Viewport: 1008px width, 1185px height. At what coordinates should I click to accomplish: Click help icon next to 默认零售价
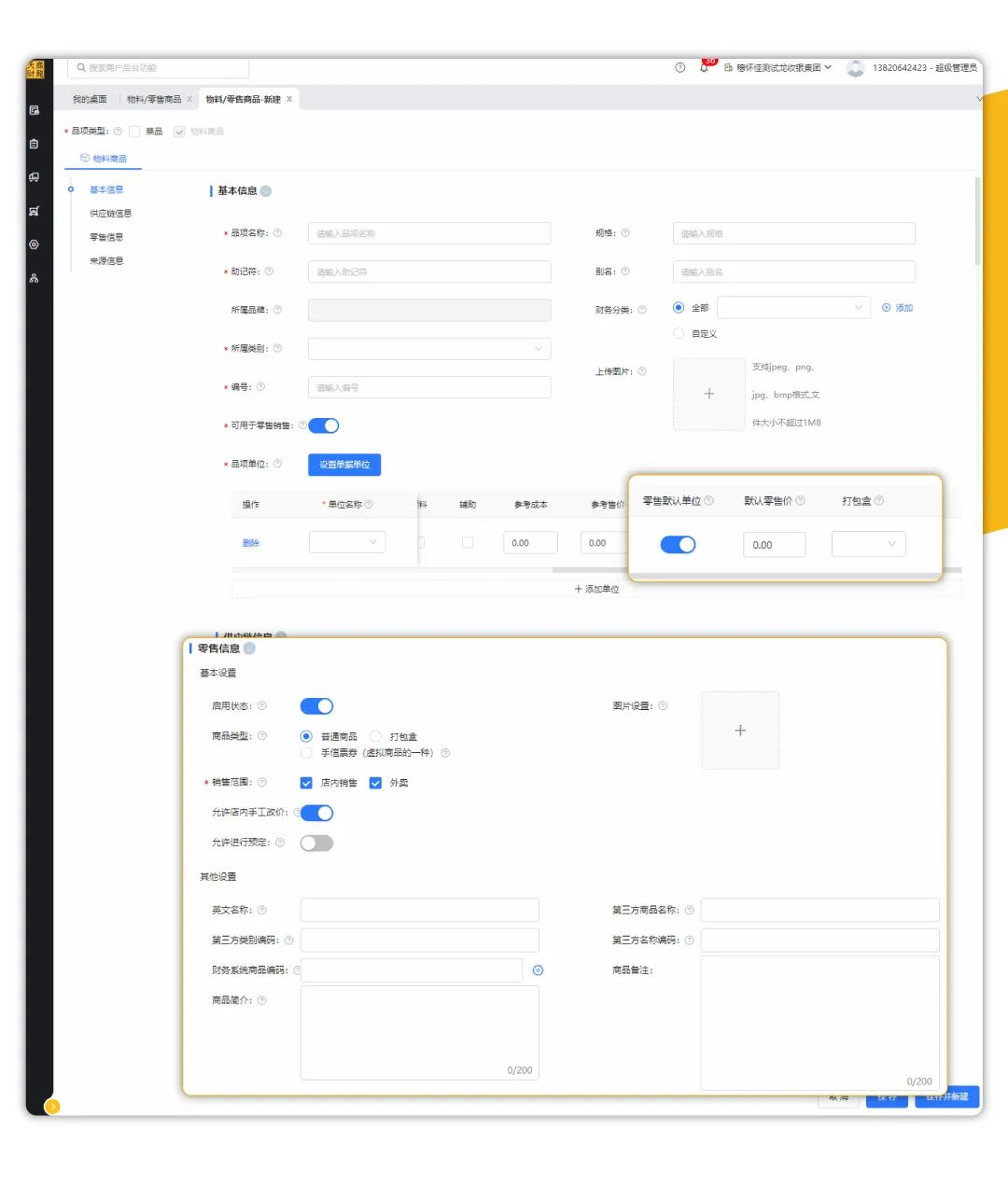tap(801, 501)
